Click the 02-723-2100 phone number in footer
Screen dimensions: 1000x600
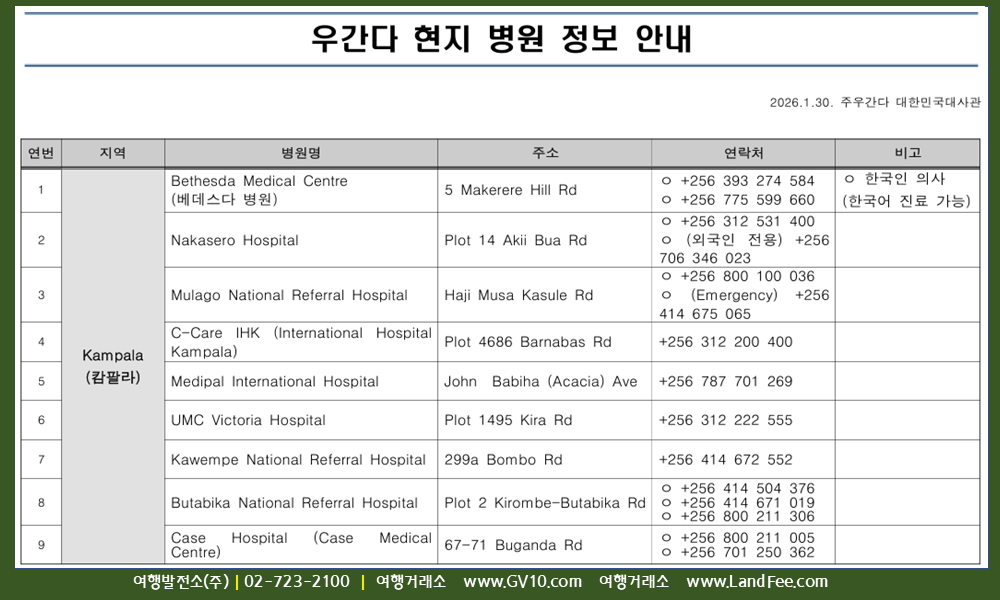[x=297, y=582]
